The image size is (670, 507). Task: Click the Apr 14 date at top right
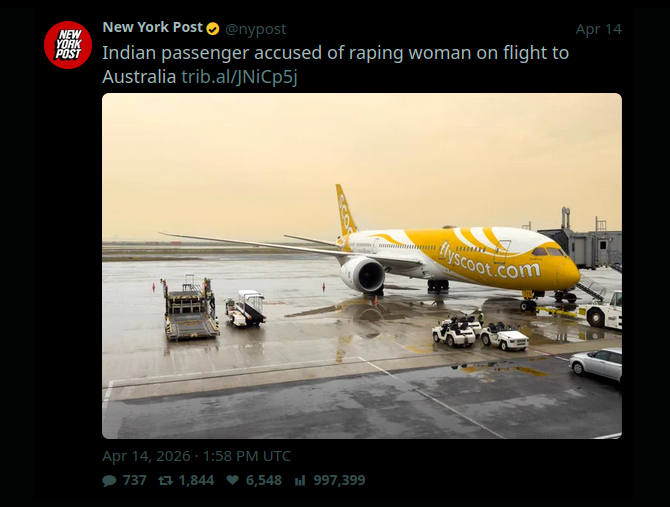(x=598, y=29)
